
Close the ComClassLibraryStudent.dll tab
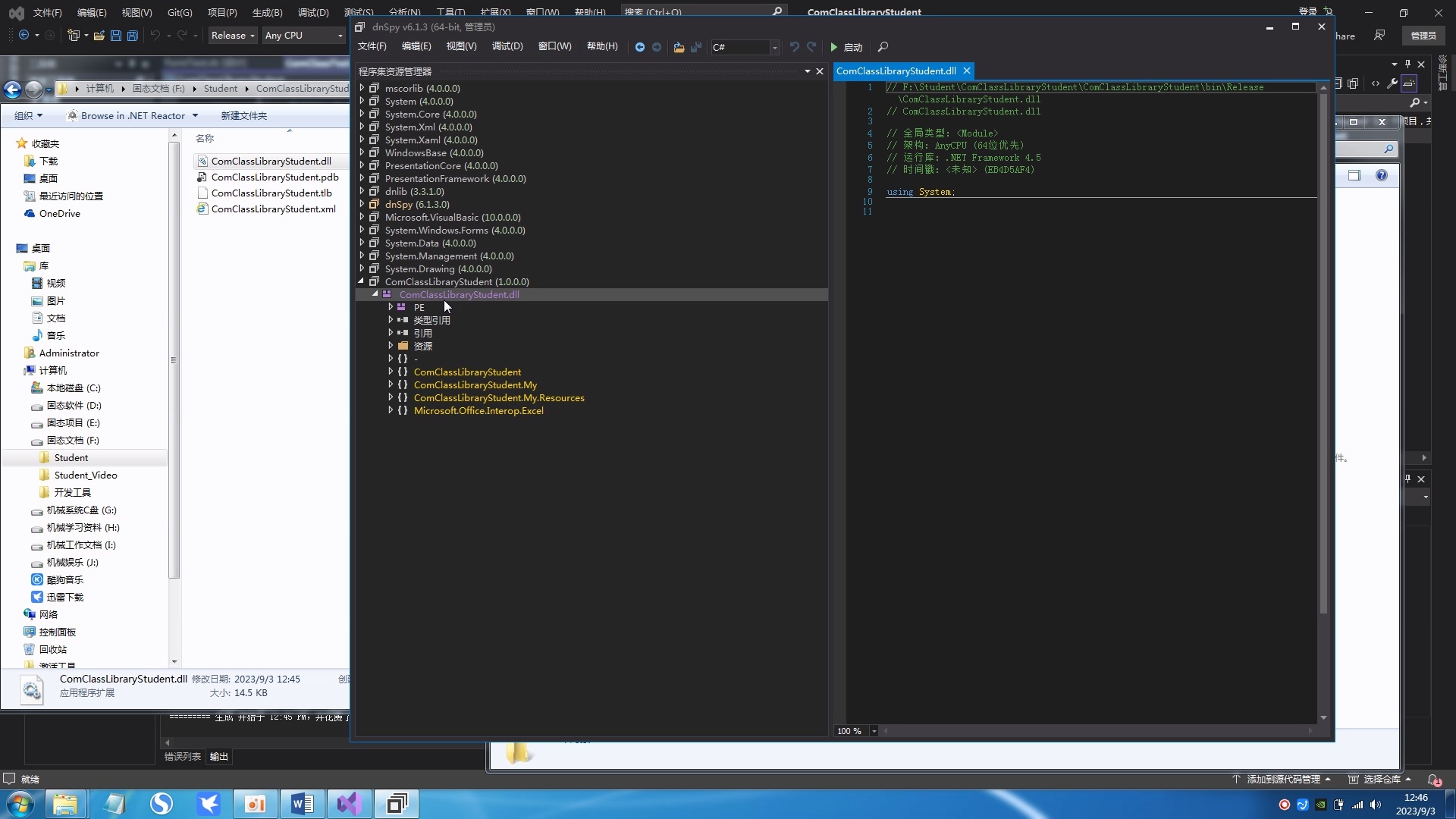(967, 71)
